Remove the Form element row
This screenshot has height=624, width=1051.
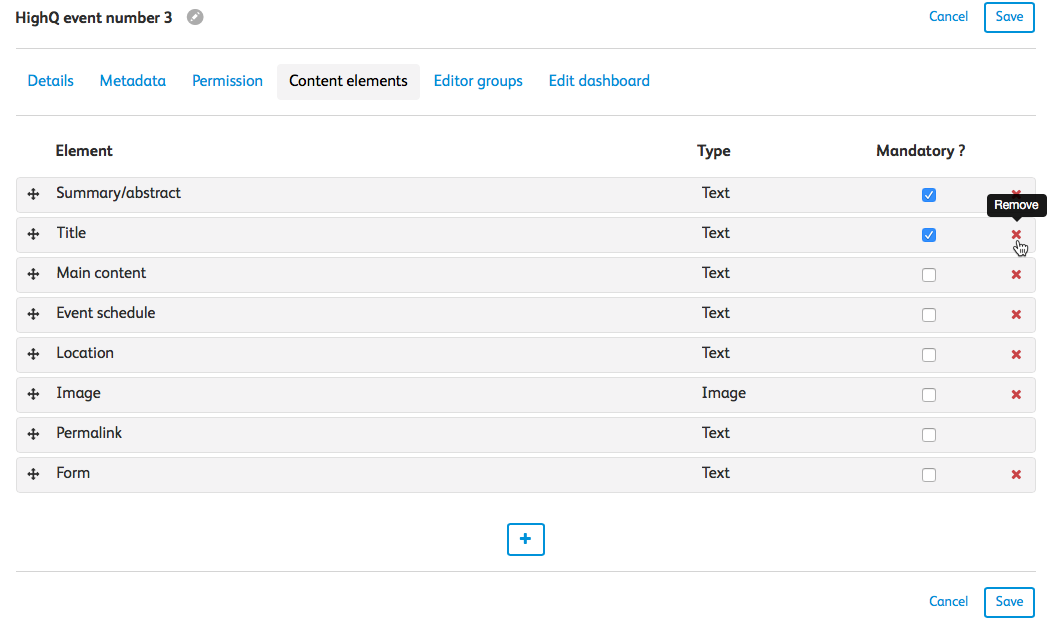[1016, 475]
